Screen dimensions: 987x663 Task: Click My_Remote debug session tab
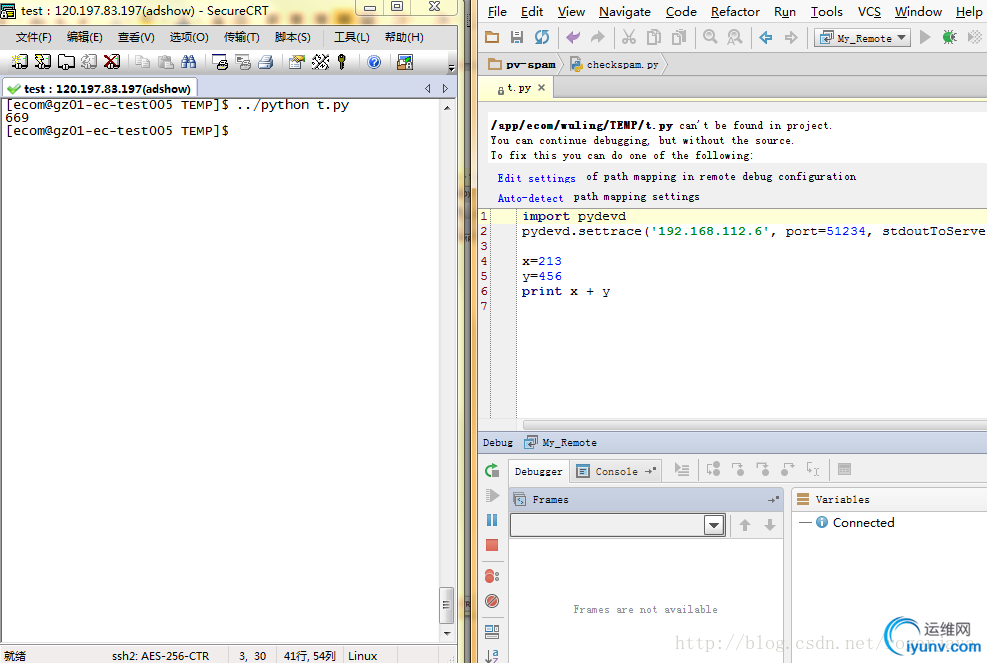coord(561,443)
